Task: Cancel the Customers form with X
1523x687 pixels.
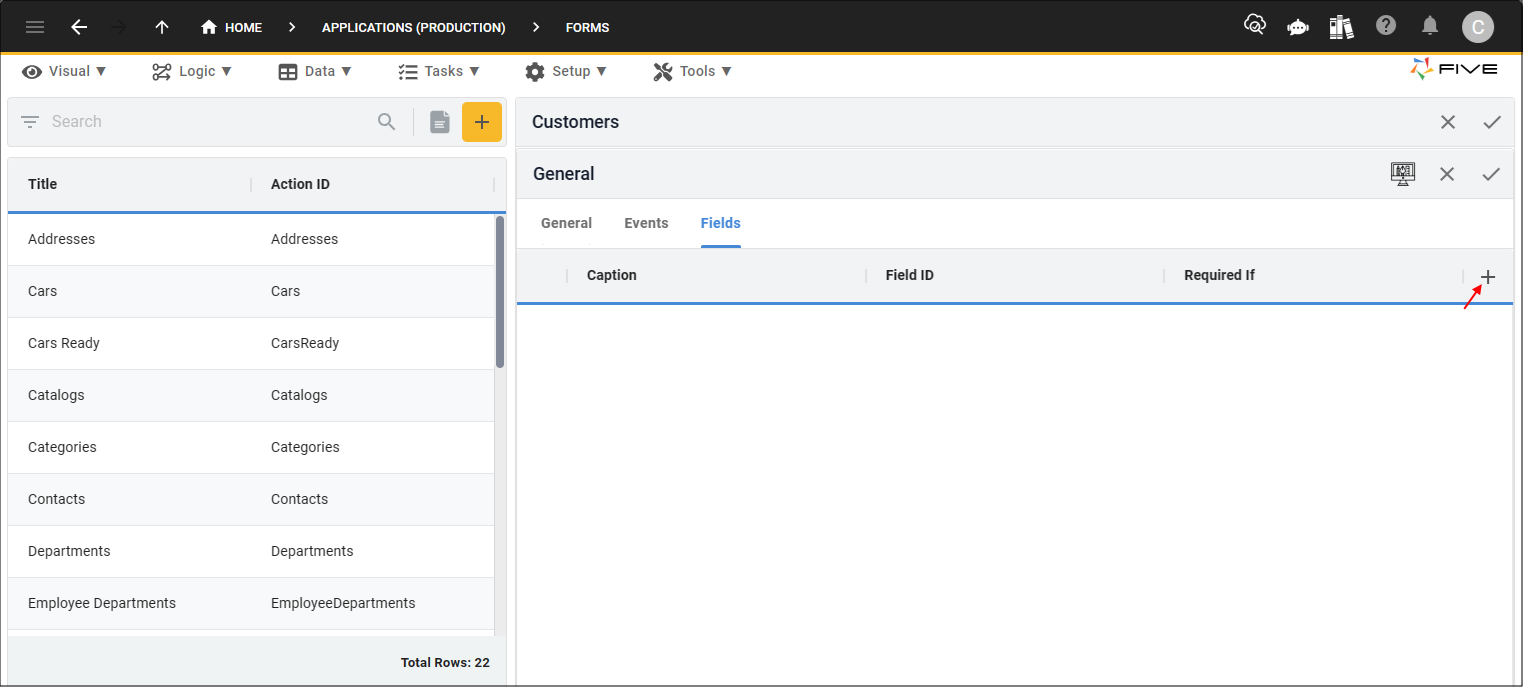Action: point(1448,122)
